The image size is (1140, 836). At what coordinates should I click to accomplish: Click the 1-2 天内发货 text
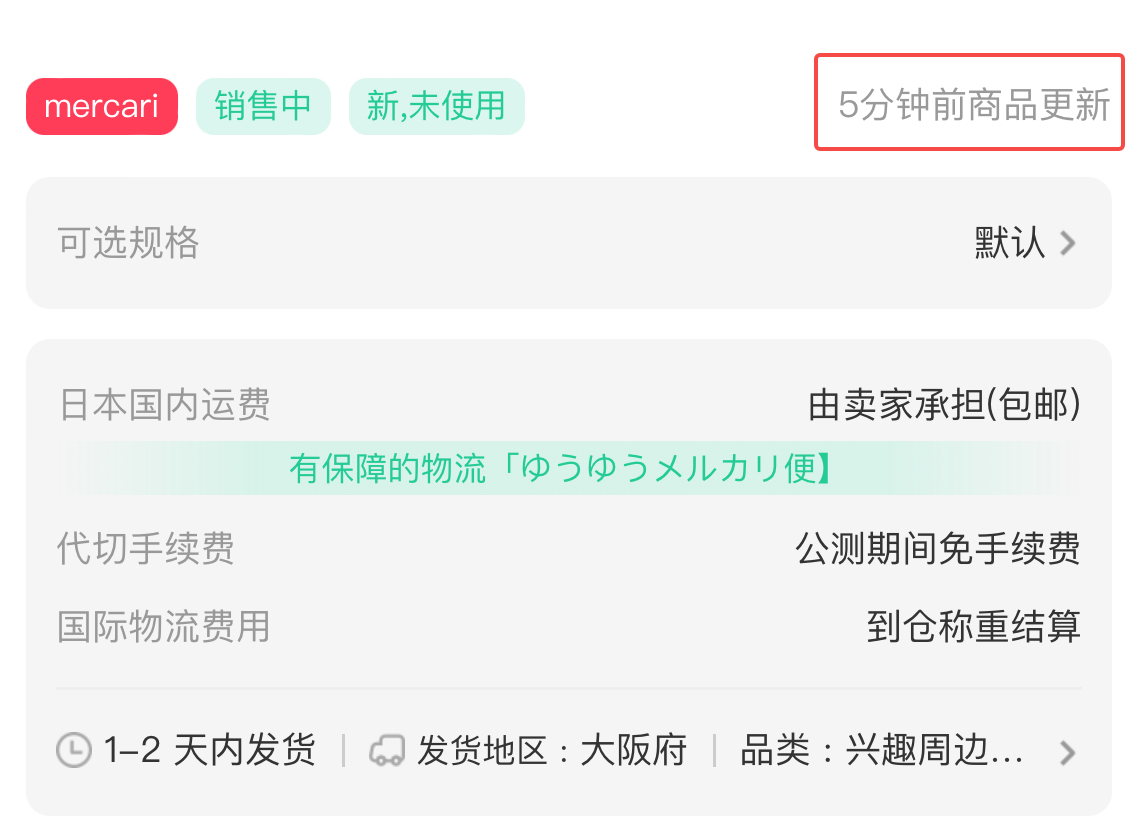[x=209, y=749]
